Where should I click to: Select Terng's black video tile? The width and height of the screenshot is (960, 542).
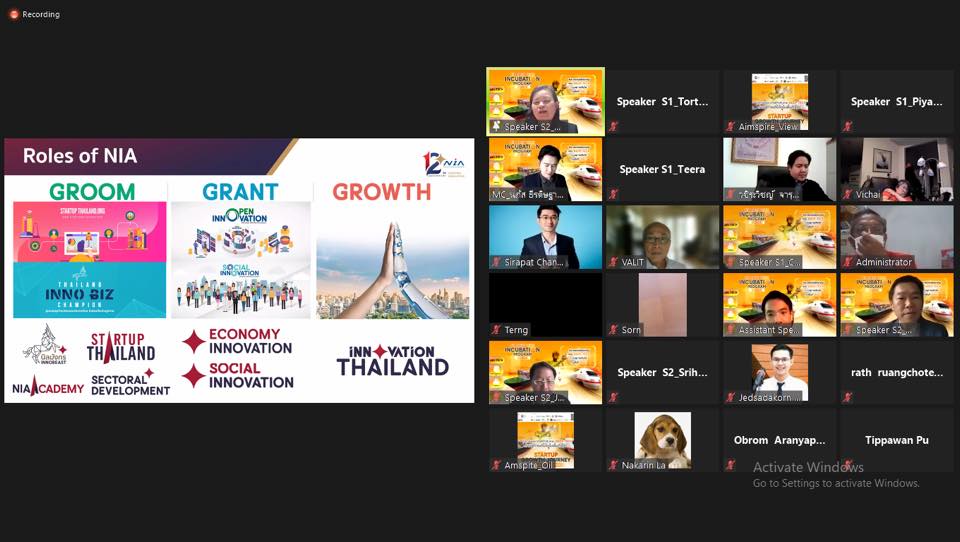pos(546,305)
